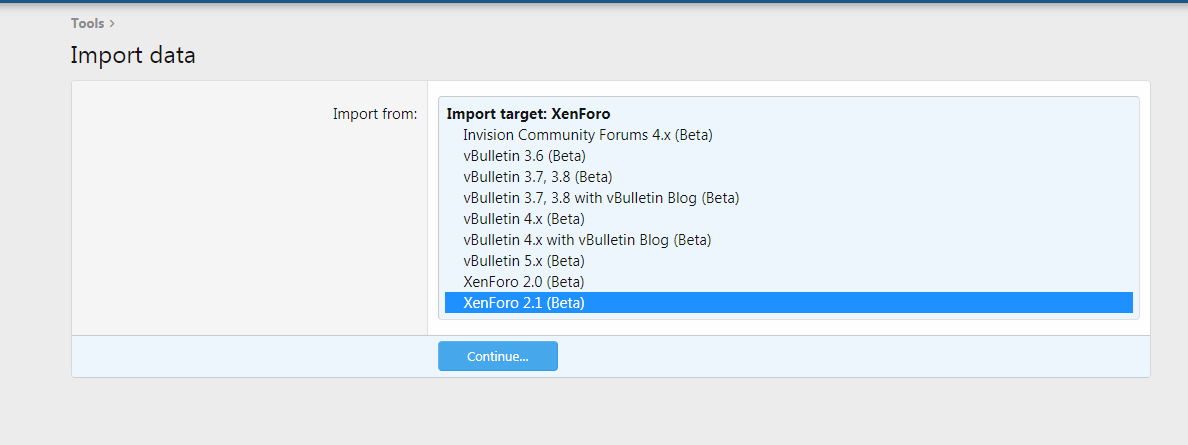Choose vBulletin 4.x with vBulletin Blog (Beta)

(x=789, y=240)
